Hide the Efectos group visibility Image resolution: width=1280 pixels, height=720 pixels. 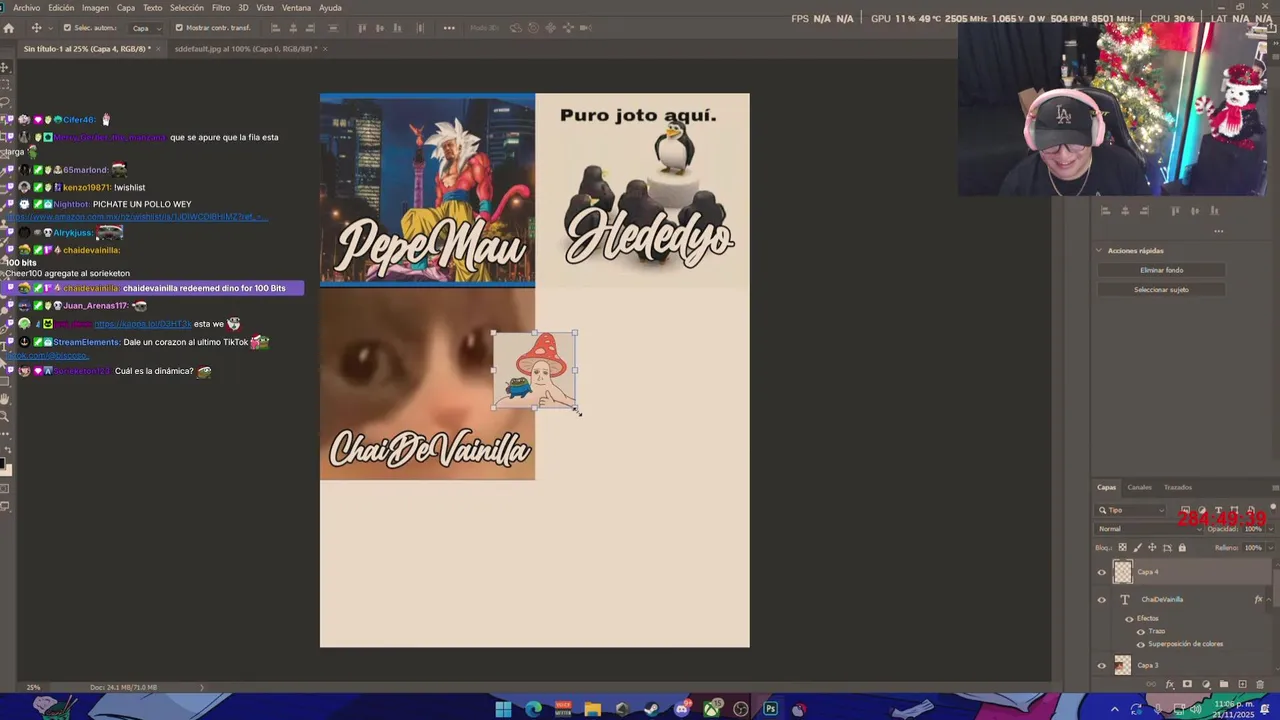pos(1129,619)
